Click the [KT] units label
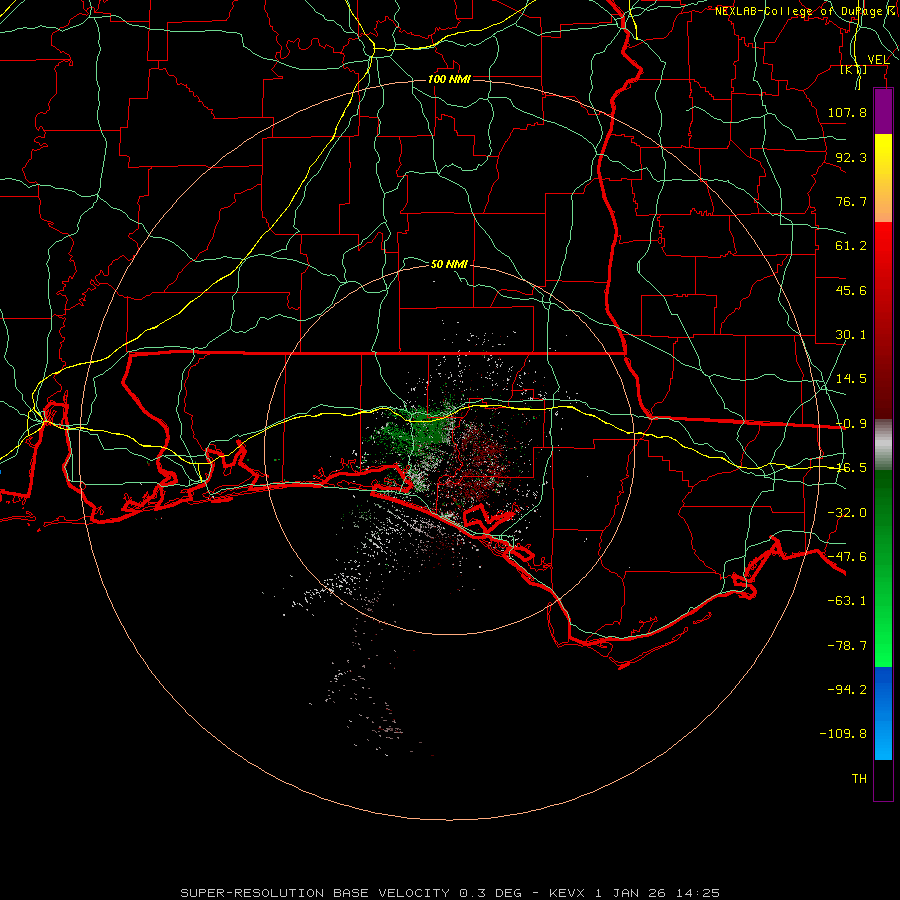The height and width of the screenshot is (900, 900). click(854, 69)
